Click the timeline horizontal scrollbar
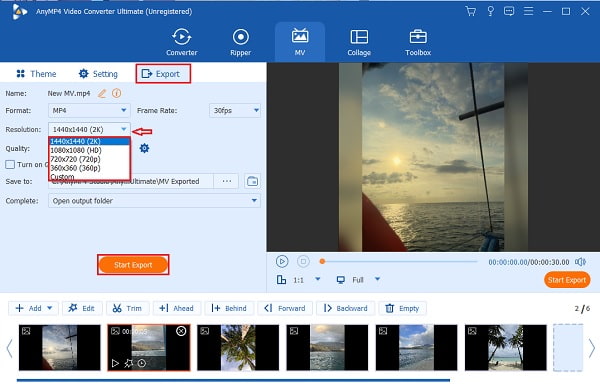600x390 pixels. point(233,380)
